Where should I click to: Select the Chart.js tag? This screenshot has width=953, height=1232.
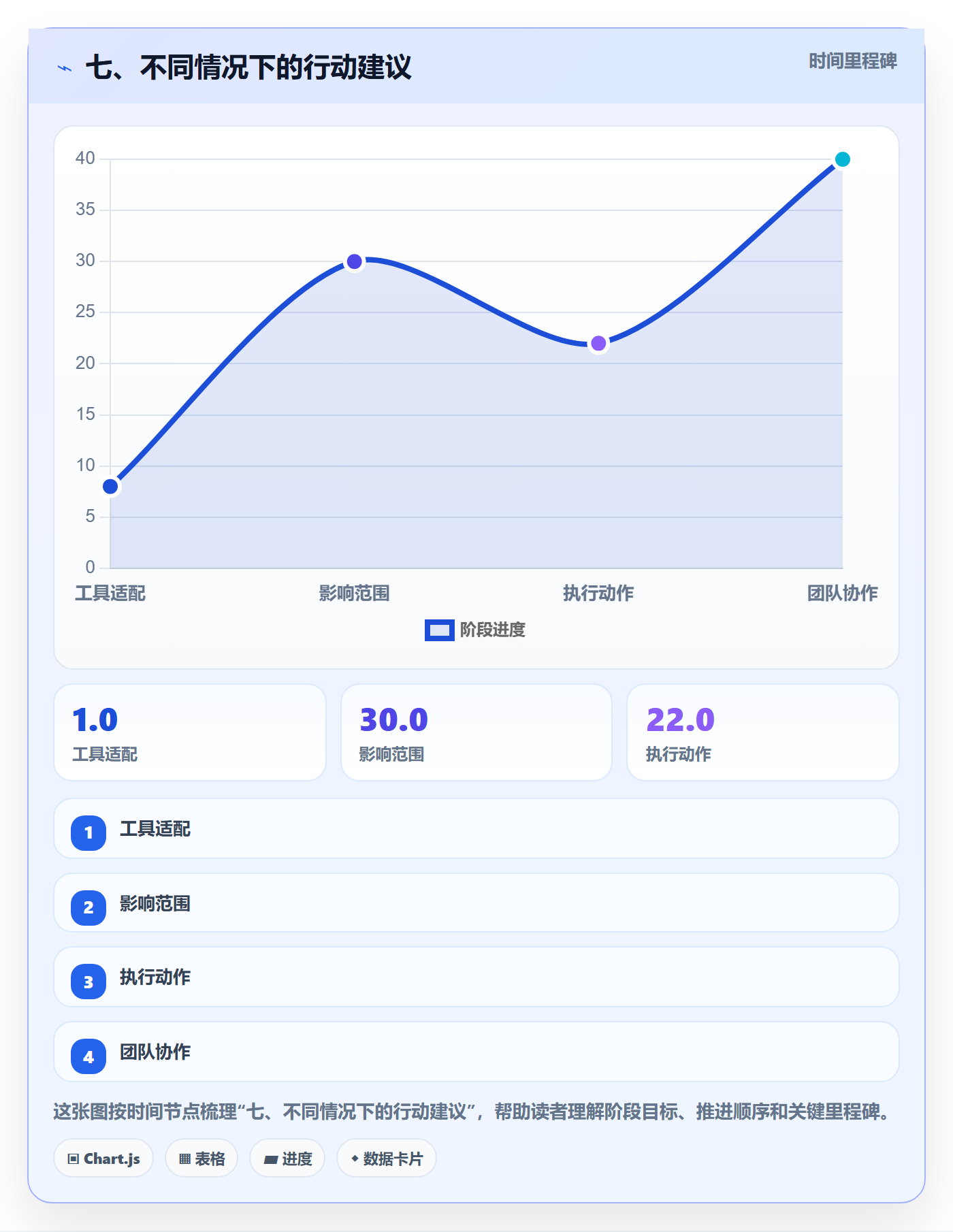103,1158
